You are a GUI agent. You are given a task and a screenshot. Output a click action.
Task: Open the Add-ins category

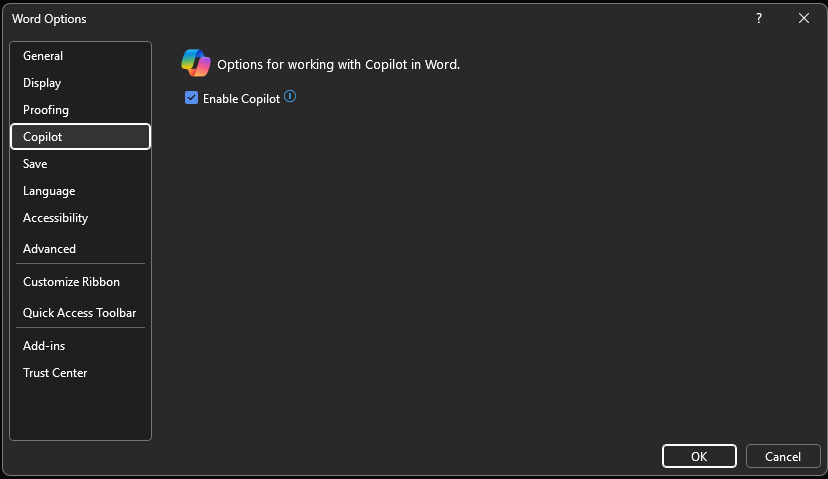(x=44, y=346)
